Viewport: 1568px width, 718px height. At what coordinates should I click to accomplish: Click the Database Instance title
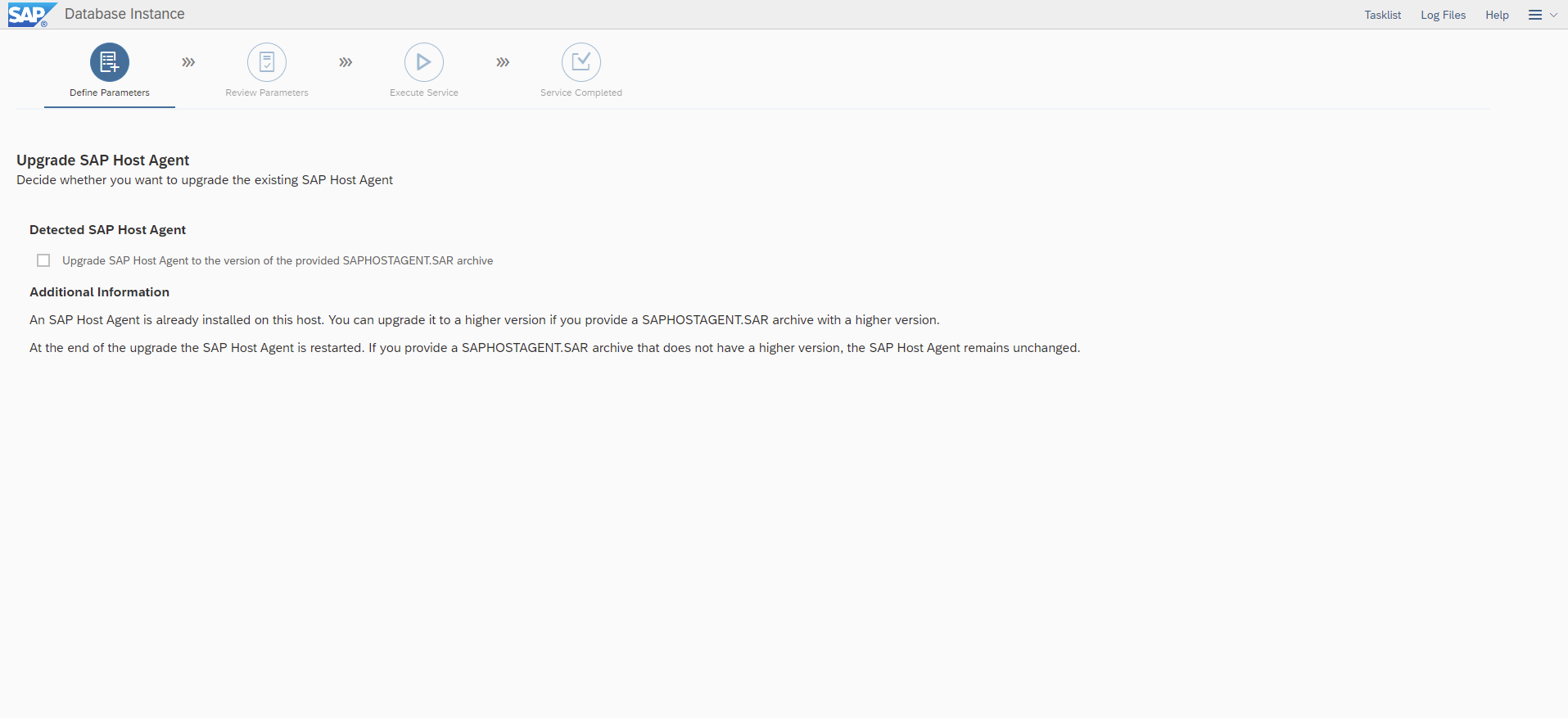pyautogui.click(x=124, y=14)
